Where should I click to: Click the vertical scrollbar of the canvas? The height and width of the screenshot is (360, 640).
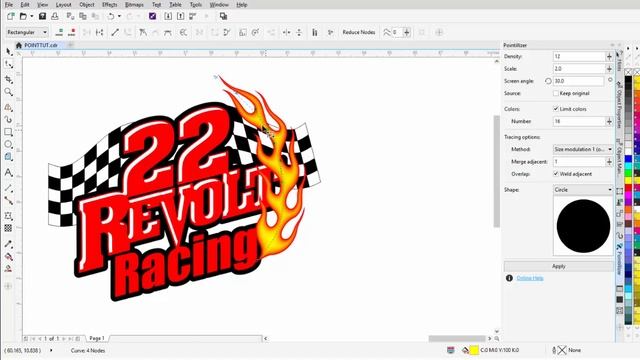click(x=497, y=171)
